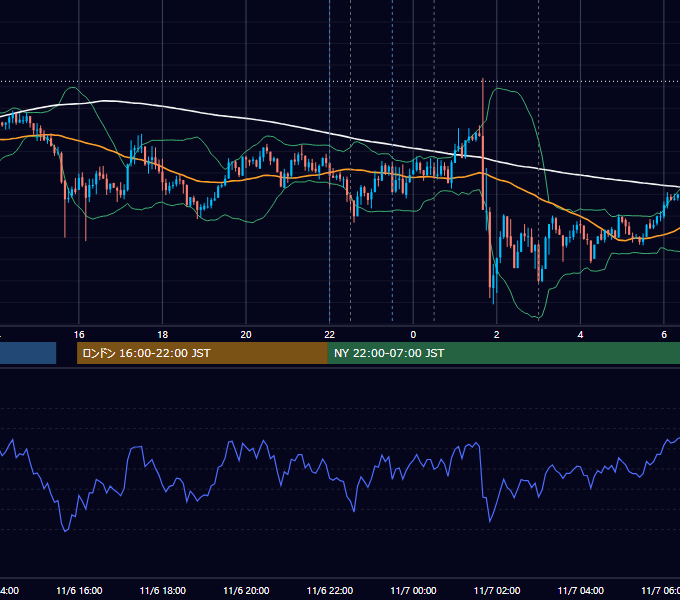Click the 2 hour label on price chart axis
The image size is (680, 600).
pos(497,335)
